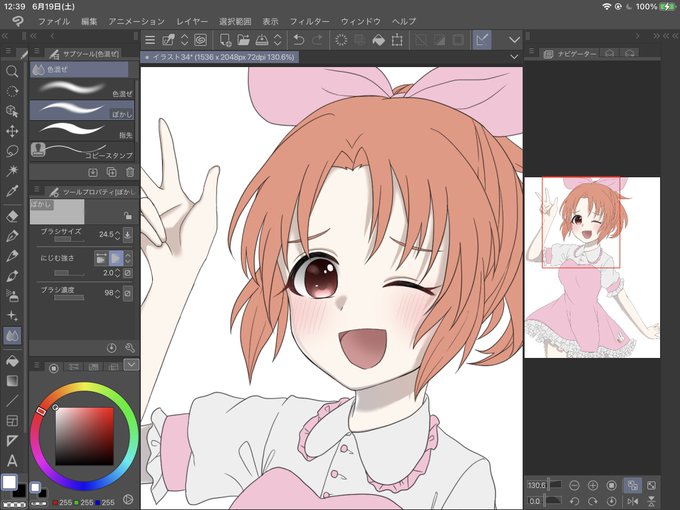The height and width of the screenshot is (510, 680).
Task: Open the レイヤー menu
Action: click(192, 21)
